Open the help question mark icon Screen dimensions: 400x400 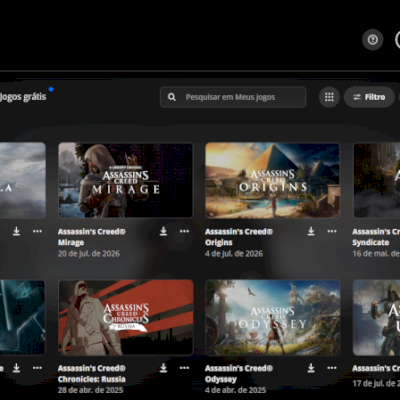pos(373,40)
